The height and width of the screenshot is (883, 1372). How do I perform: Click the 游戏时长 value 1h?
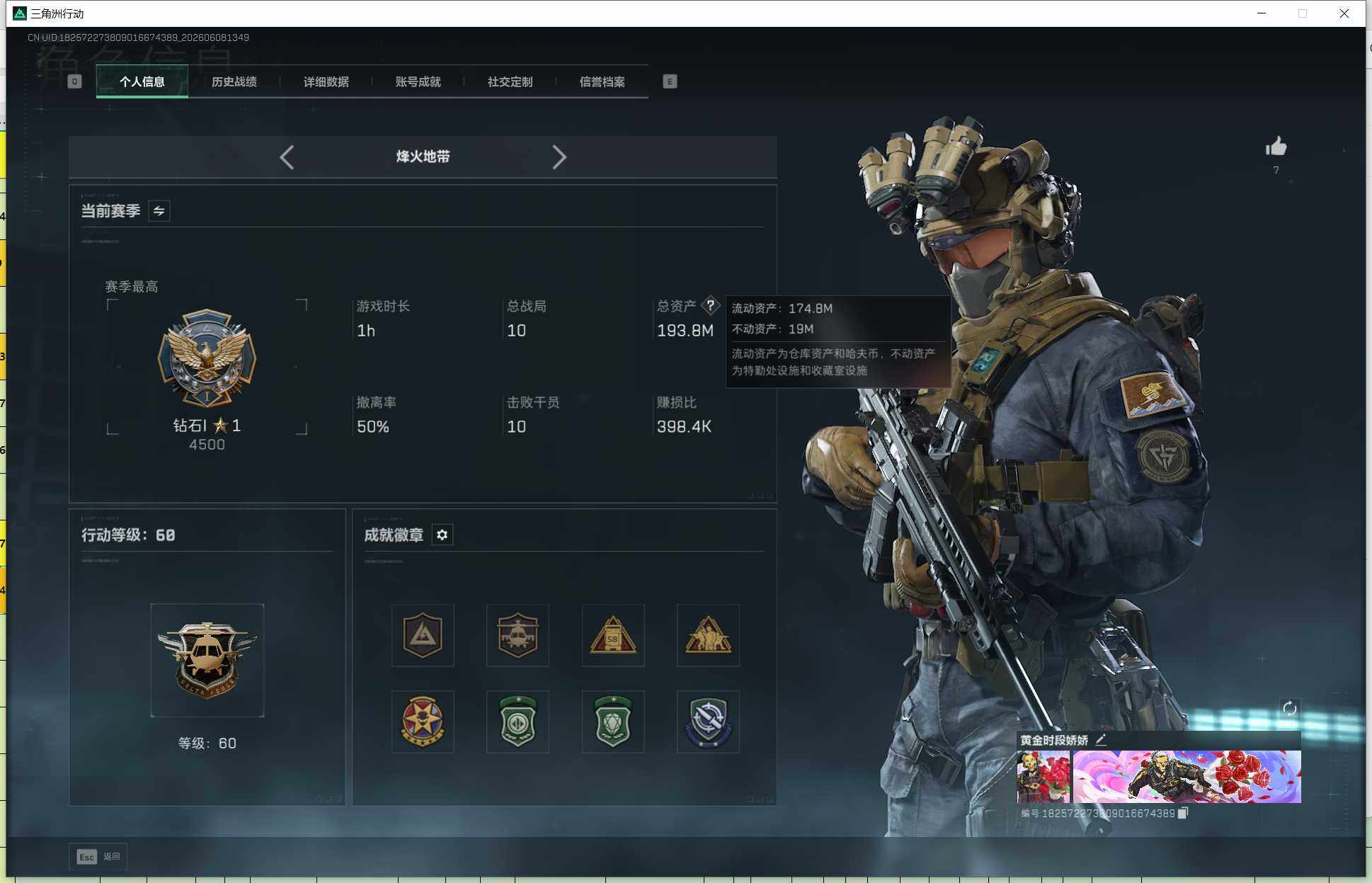(366, 331)
